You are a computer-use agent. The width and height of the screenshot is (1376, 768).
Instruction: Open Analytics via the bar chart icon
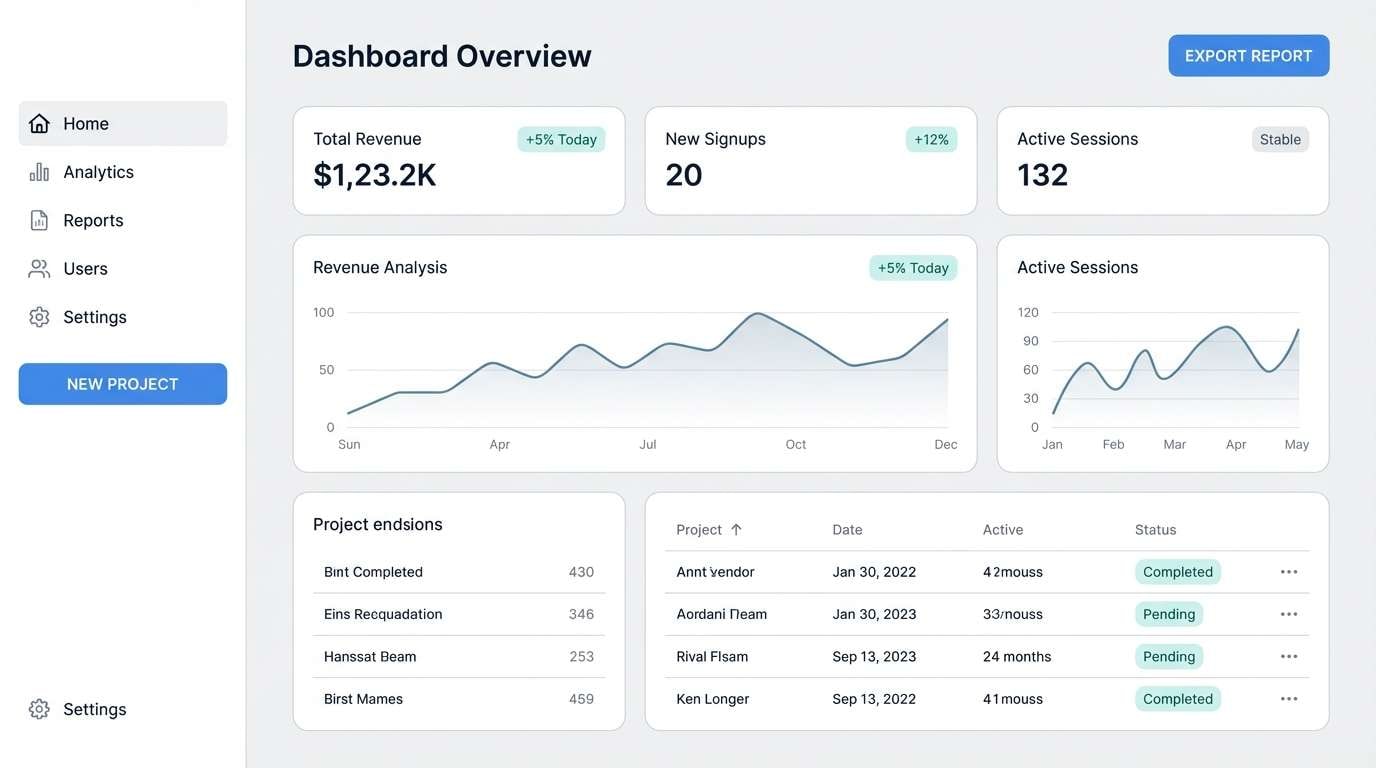pos(38,171)
